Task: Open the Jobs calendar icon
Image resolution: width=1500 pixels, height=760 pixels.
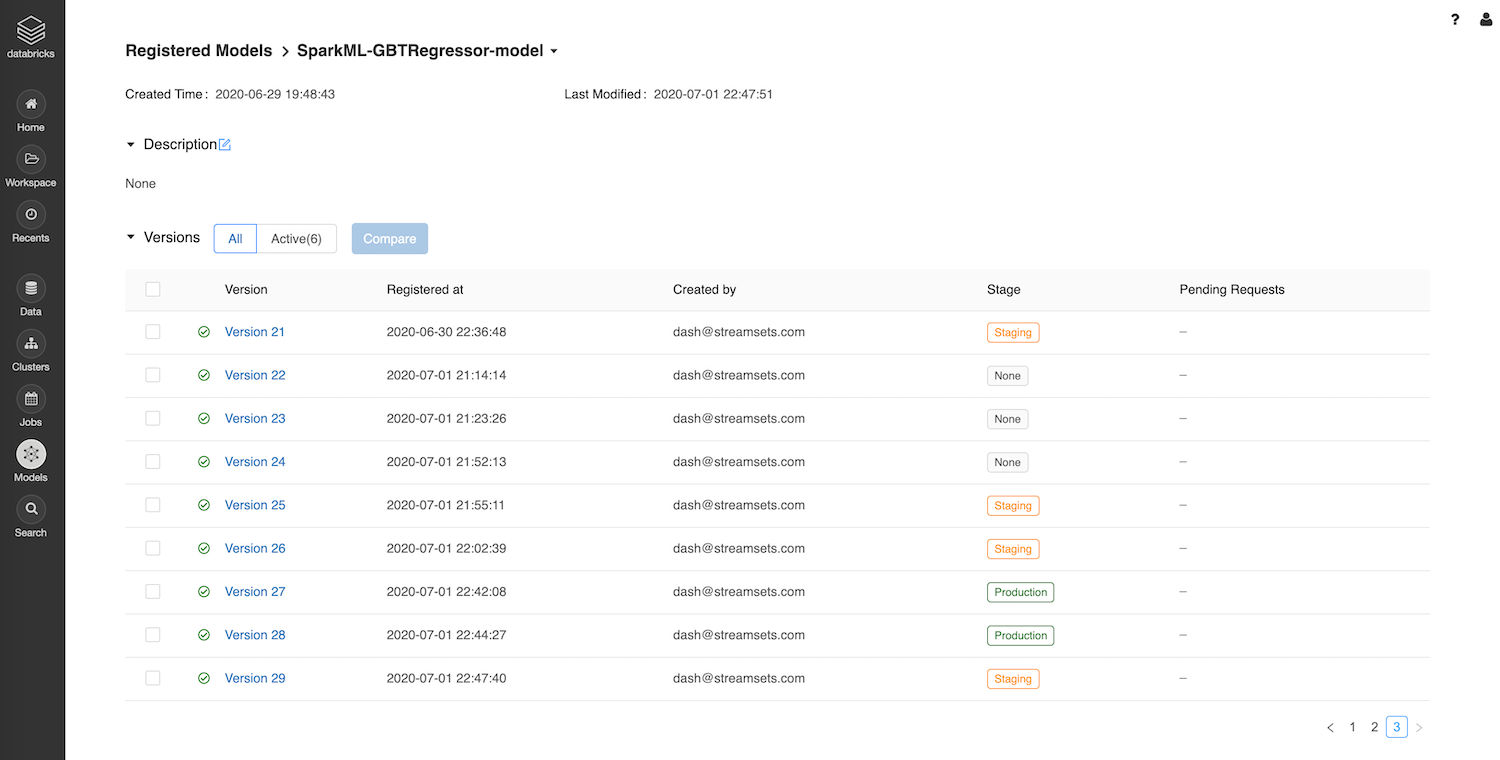Action: (31, 398)
